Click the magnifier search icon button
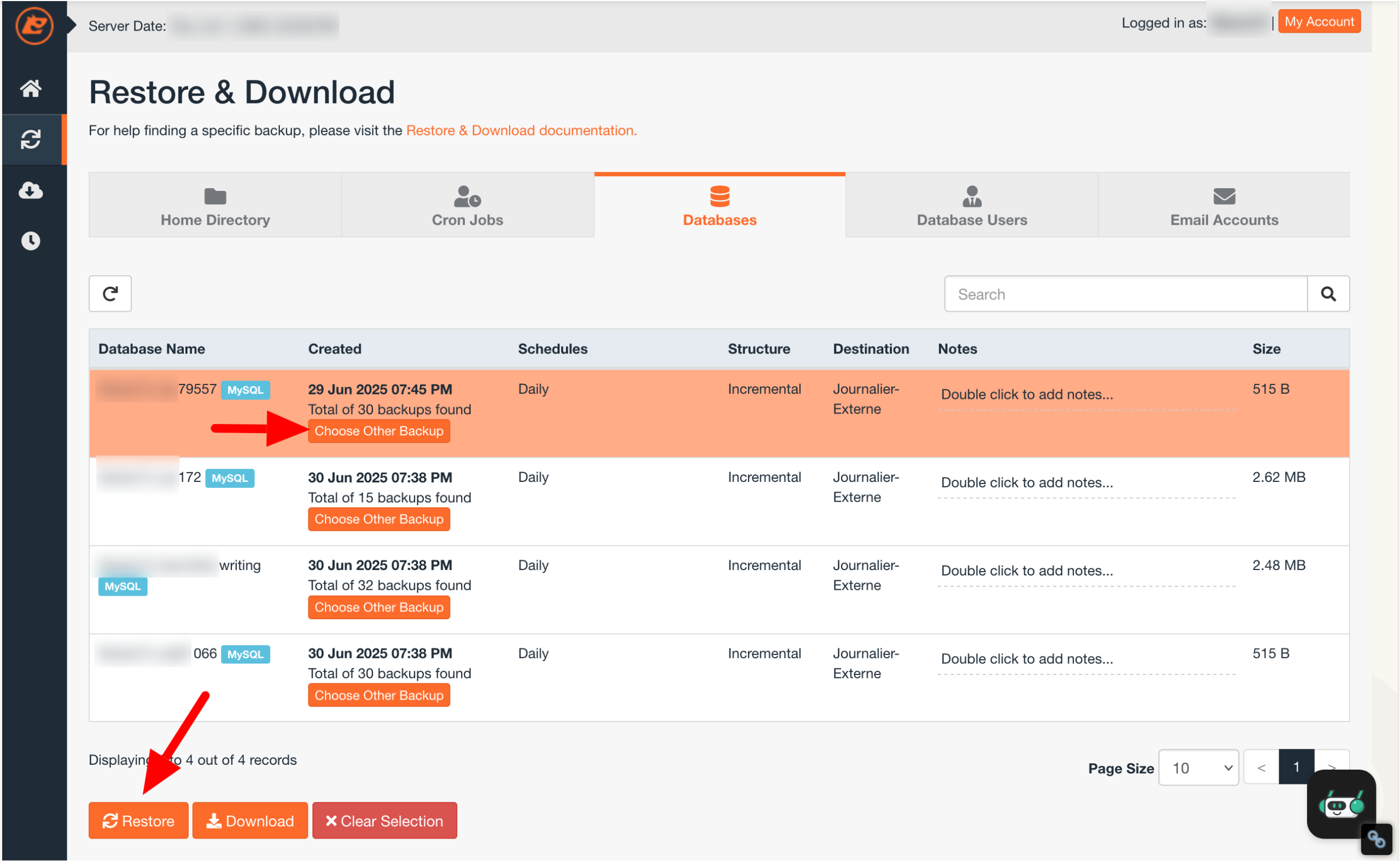1400x861 pixels. coord(1328,294)
